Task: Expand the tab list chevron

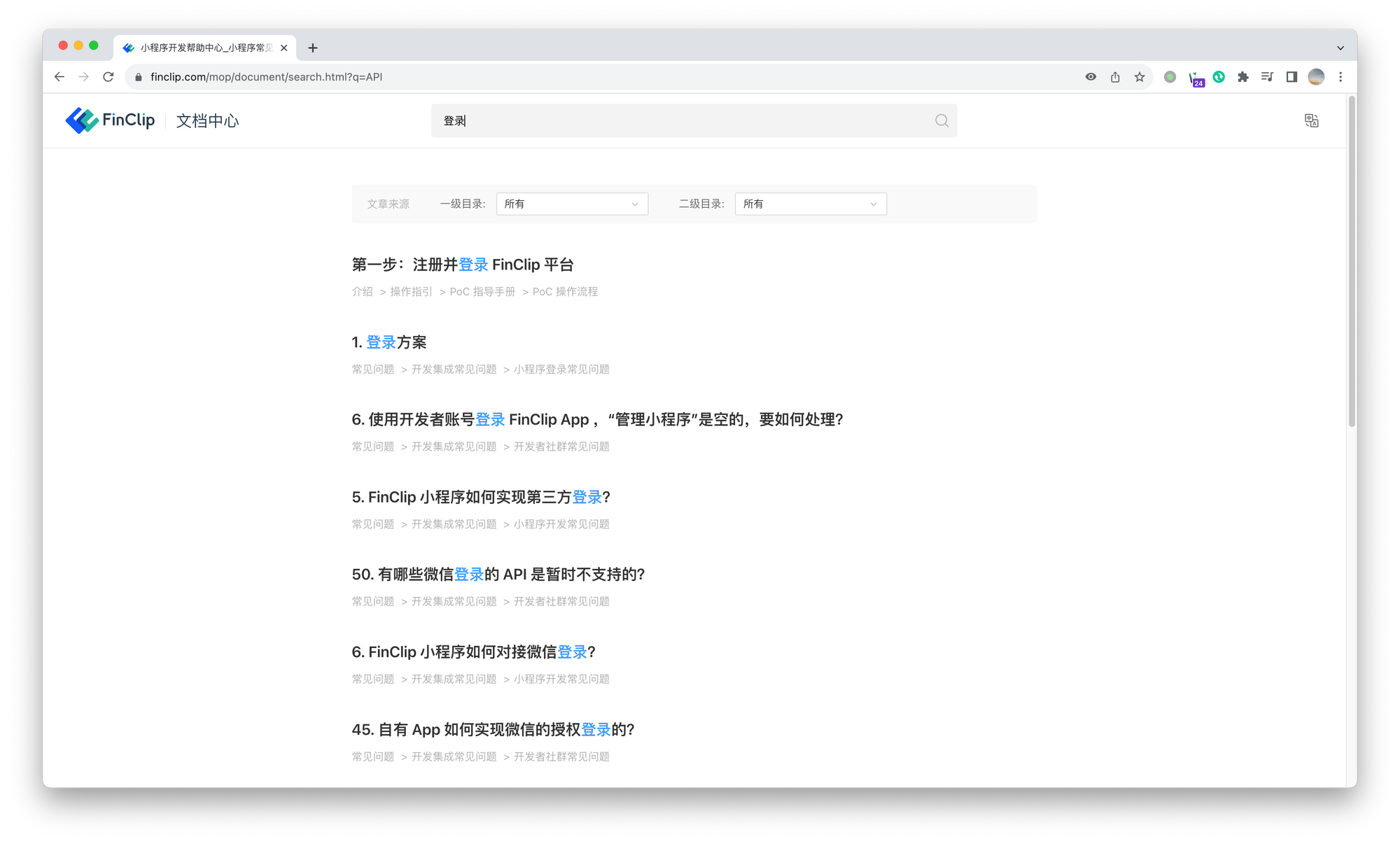Action: 1340,48
